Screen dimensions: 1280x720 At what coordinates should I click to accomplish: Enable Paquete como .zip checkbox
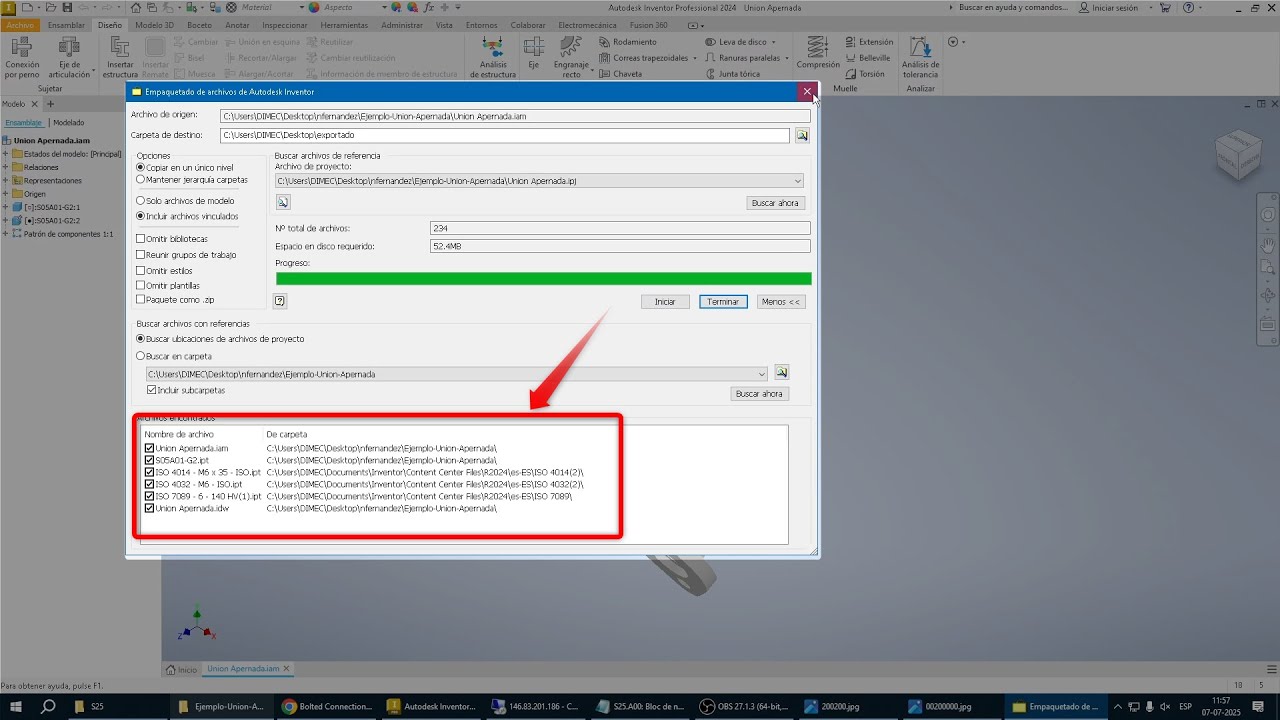141,300
